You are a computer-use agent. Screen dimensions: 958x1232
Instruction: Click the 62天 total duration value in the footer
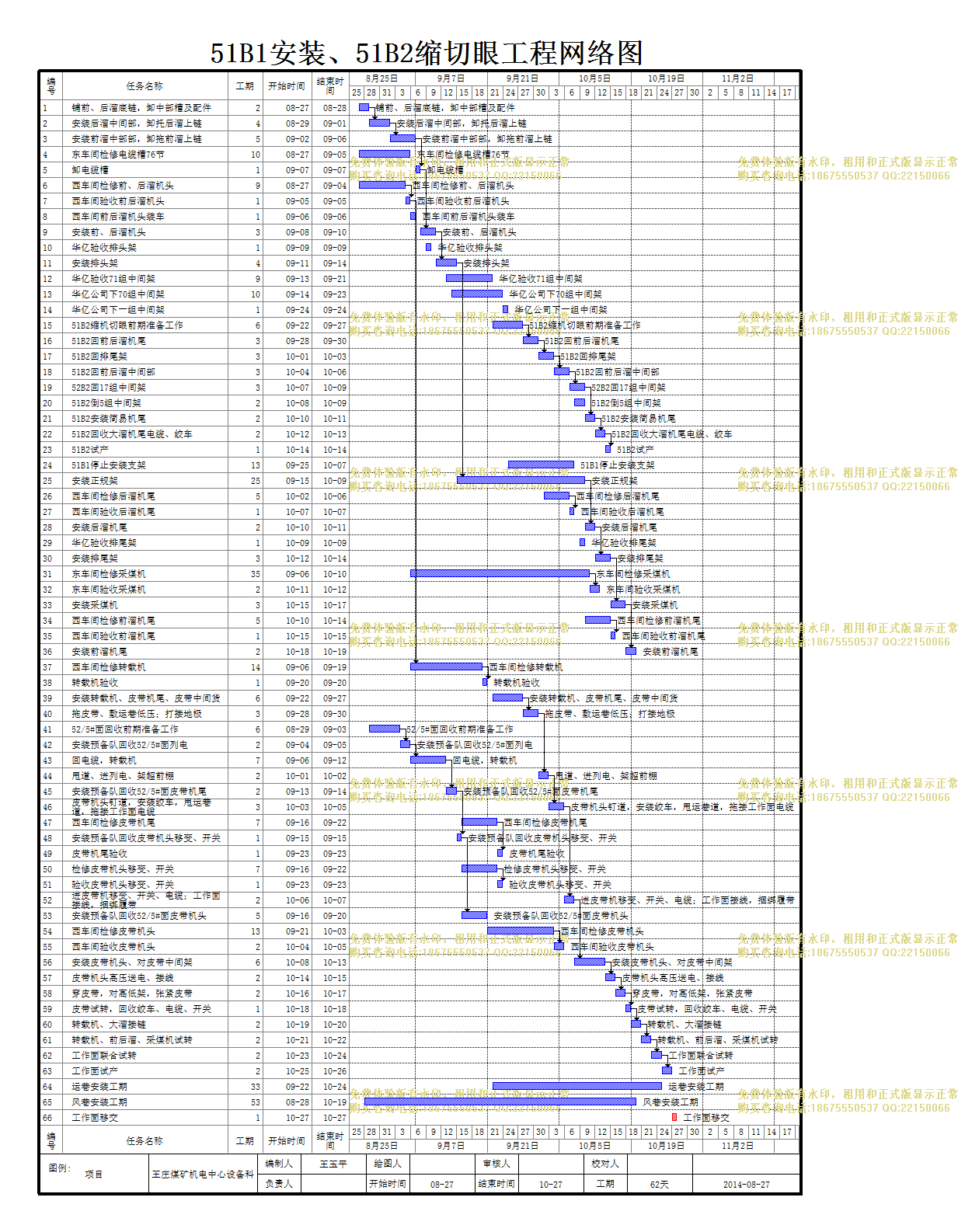pyautogui.click(x=660, y=1184)
